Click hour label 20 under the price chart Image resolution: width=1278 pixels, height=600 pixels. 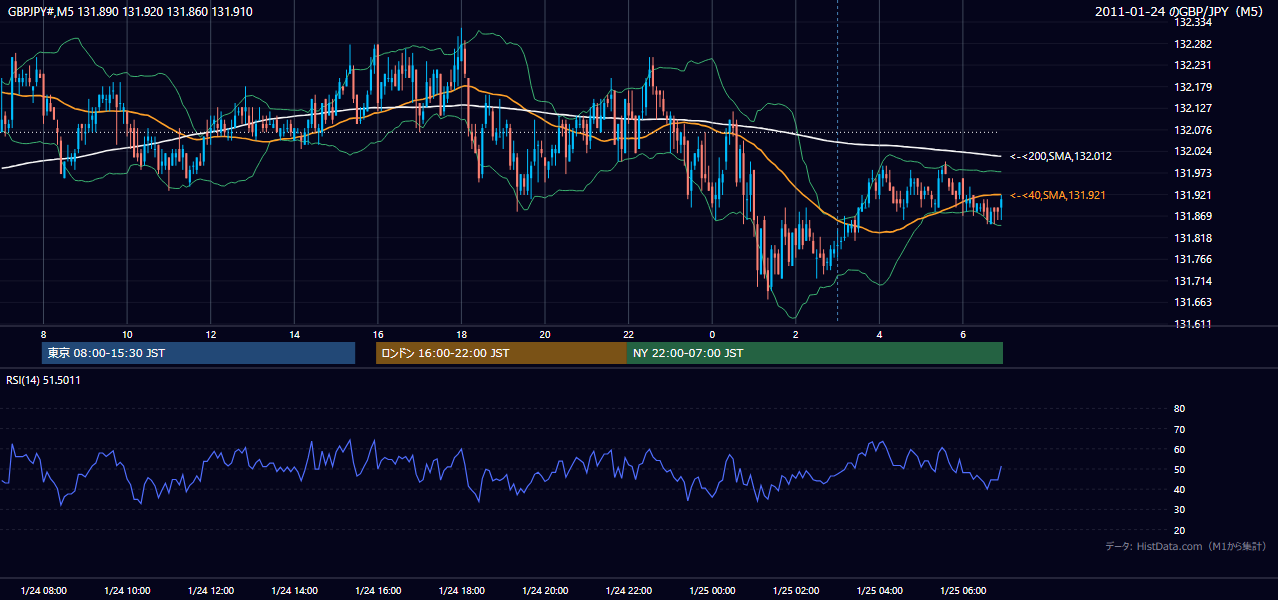tap(545, 334)
